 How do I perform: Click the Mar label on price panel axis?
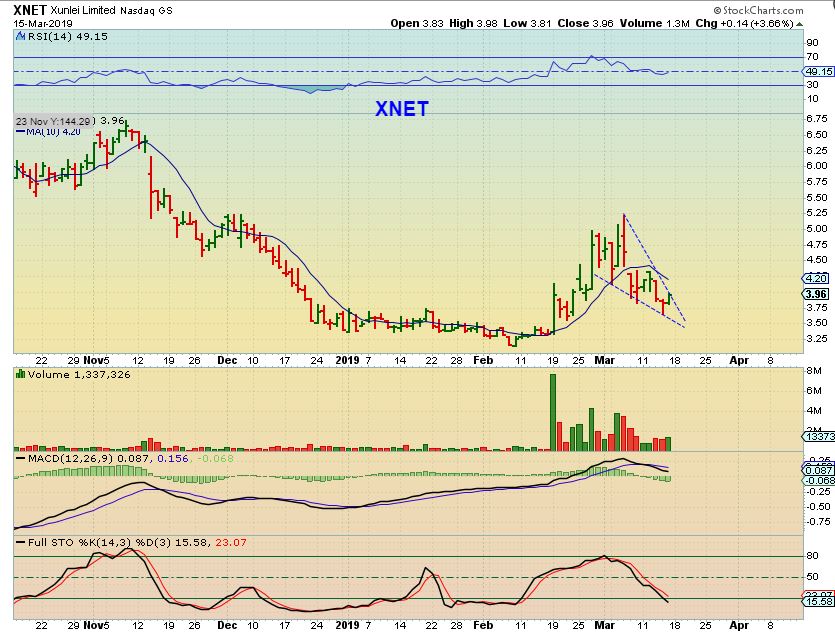[x=604, y=360]
